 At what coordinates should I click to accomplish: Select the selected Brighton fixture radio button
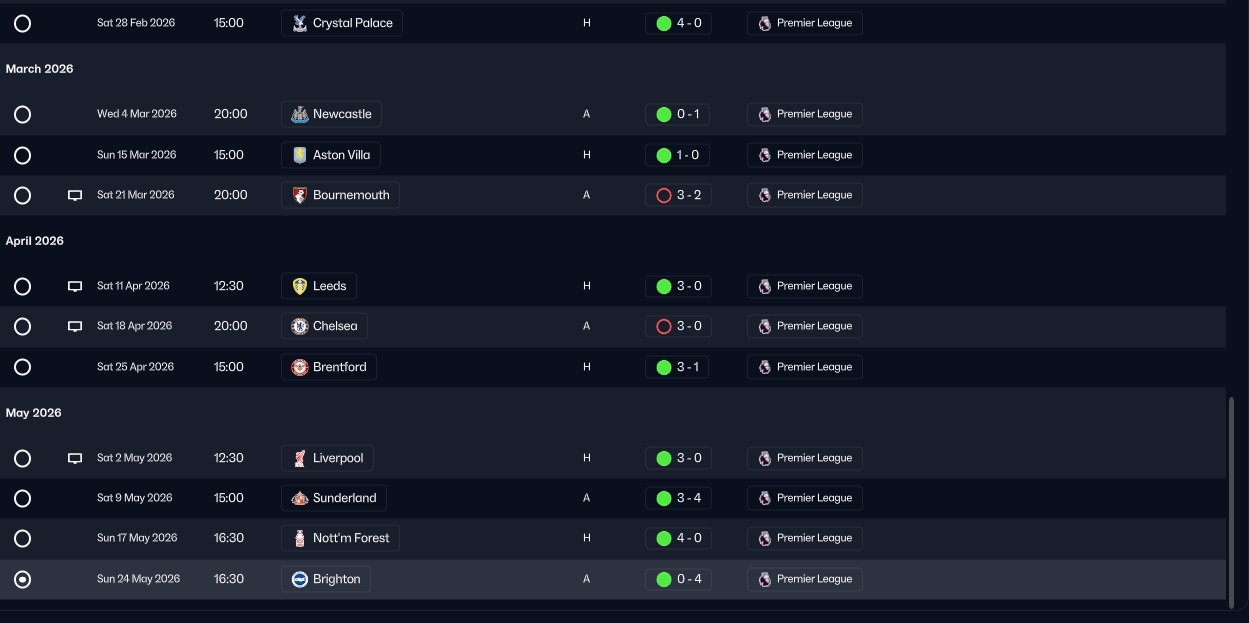tap(22, 579)
